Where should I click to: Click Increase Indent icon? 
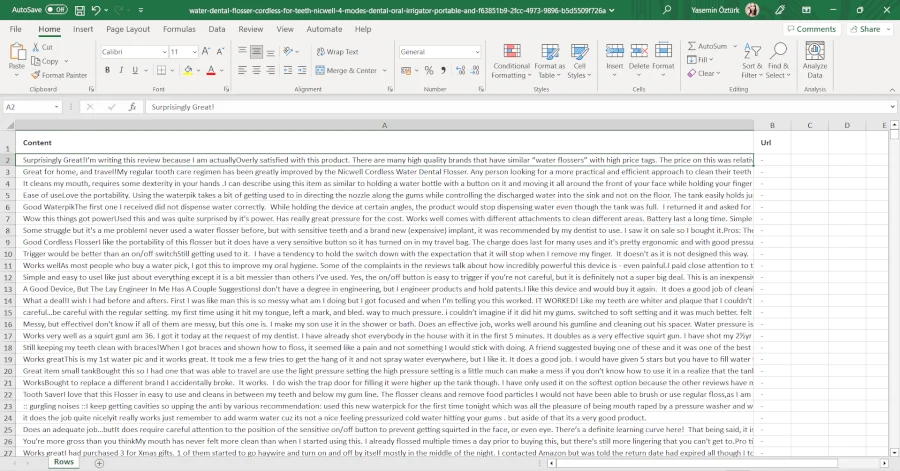pyautogui.click(x=302, y=70)
